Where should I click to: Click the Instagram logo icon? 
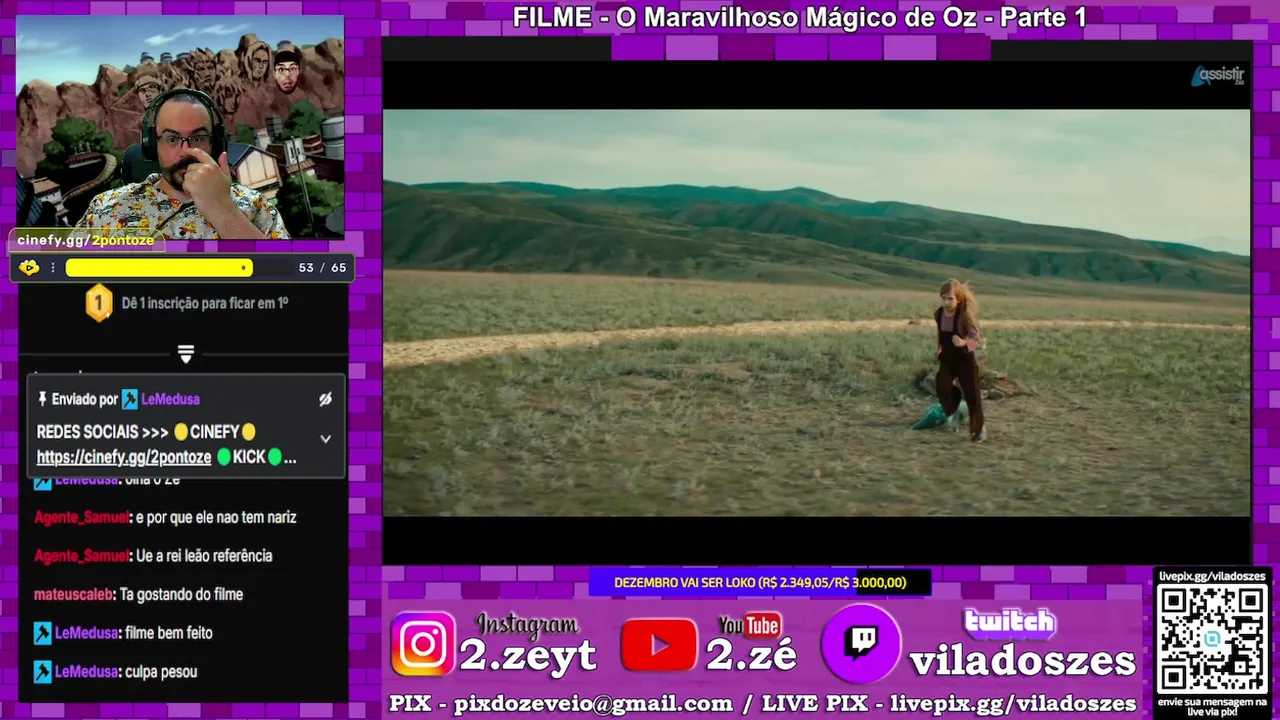[x=423, y=644]
